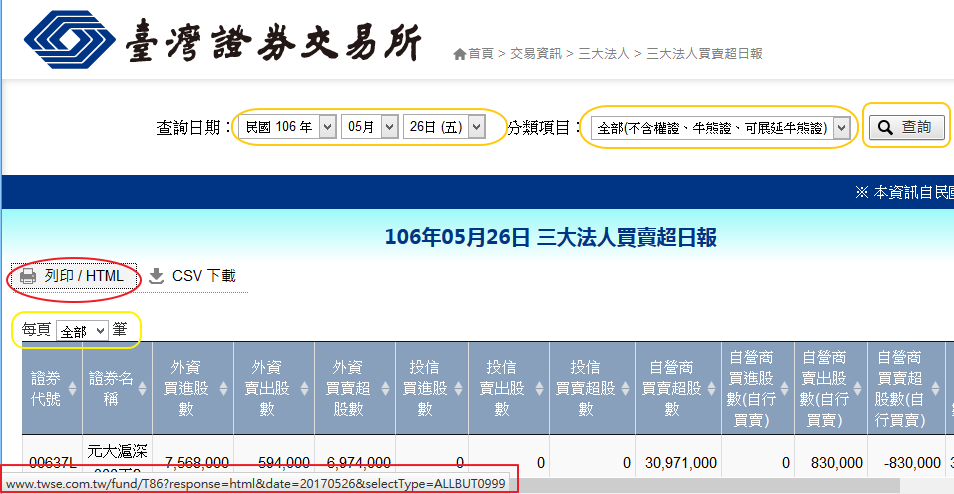Screen dimensions: 954x494
Task: Click the 查詢日期 label
Action: [x=194, y=128]
